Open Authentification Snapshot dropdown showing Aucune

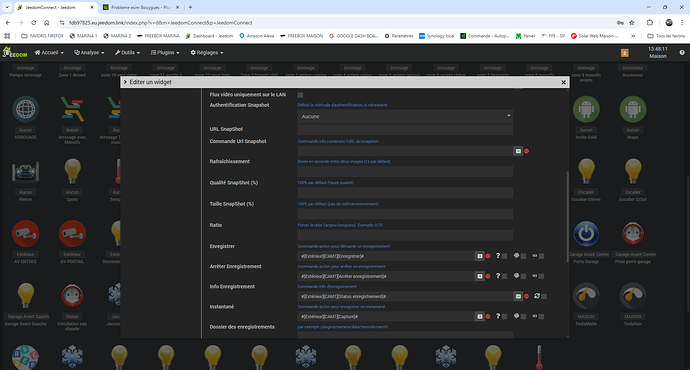pos(405,116)
